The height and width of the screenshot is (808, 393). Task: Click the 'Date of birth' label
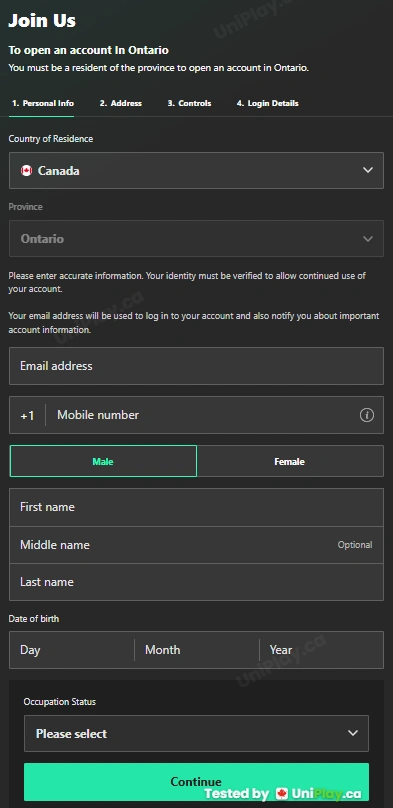(x=34, y=618)
